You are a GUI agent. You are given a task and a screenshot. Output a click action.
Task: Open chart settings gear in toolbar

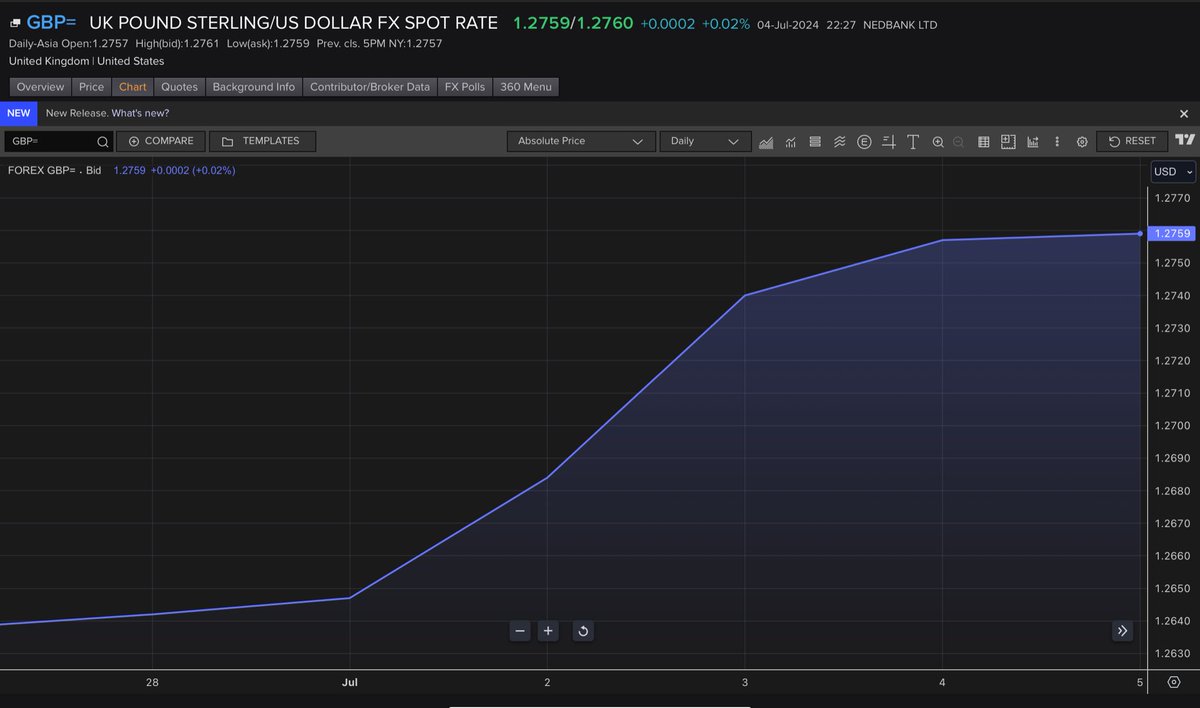[x=1082, y=142]
